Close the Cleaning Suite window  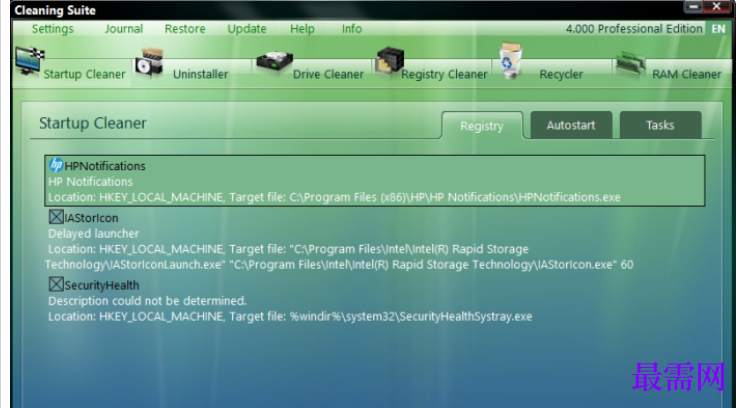click(717, 6)
